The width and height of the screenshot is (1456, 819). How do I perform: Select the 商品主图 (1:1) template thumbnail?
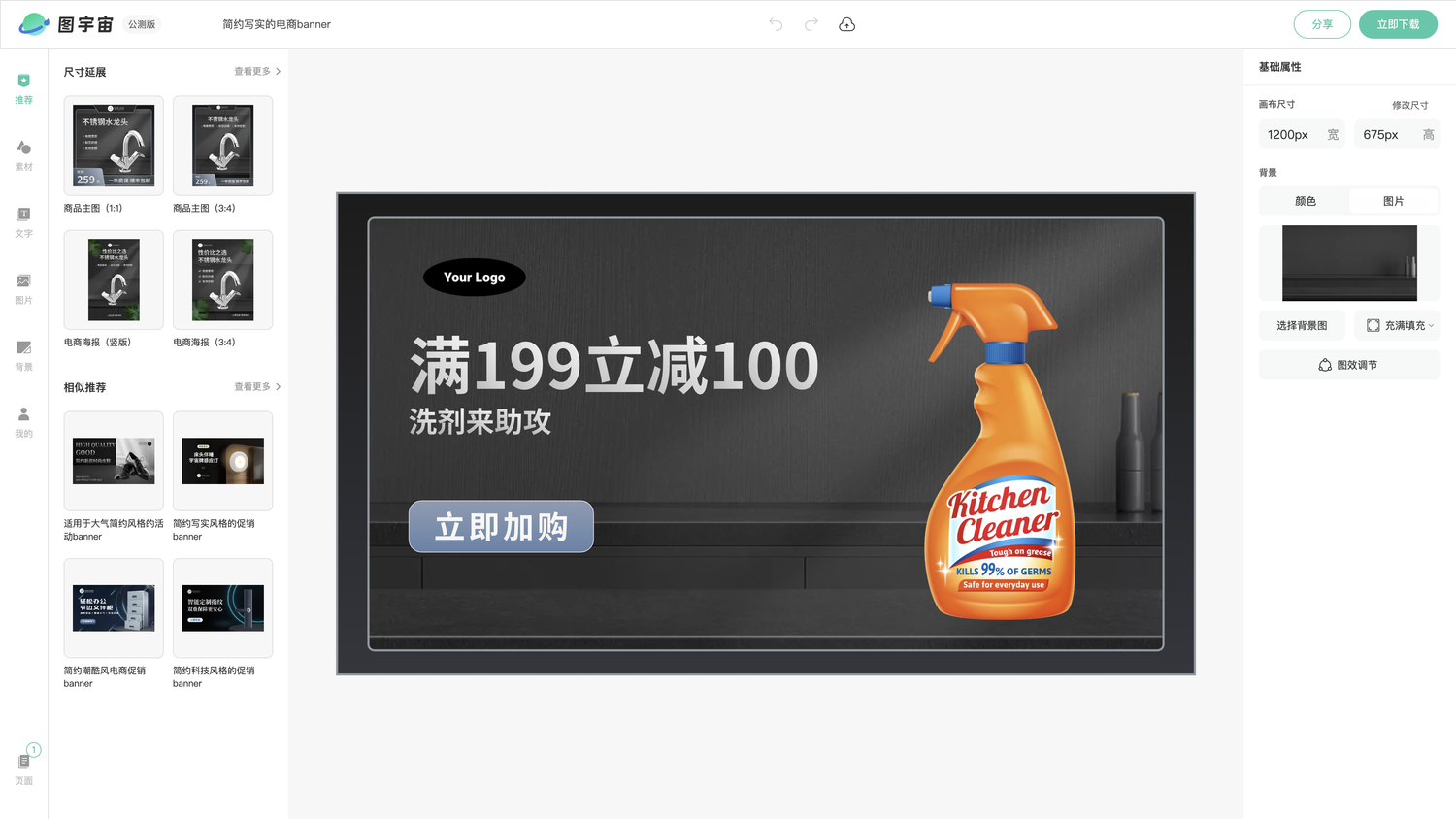(x=114, y=146)
